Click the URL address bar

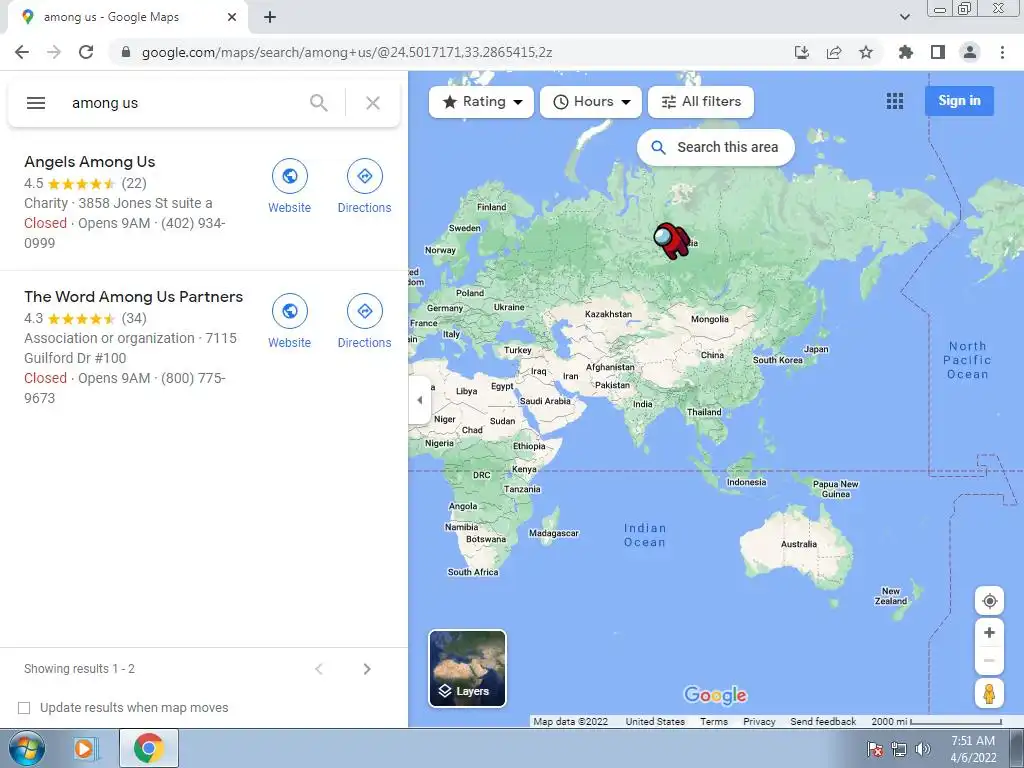point(451,52)
